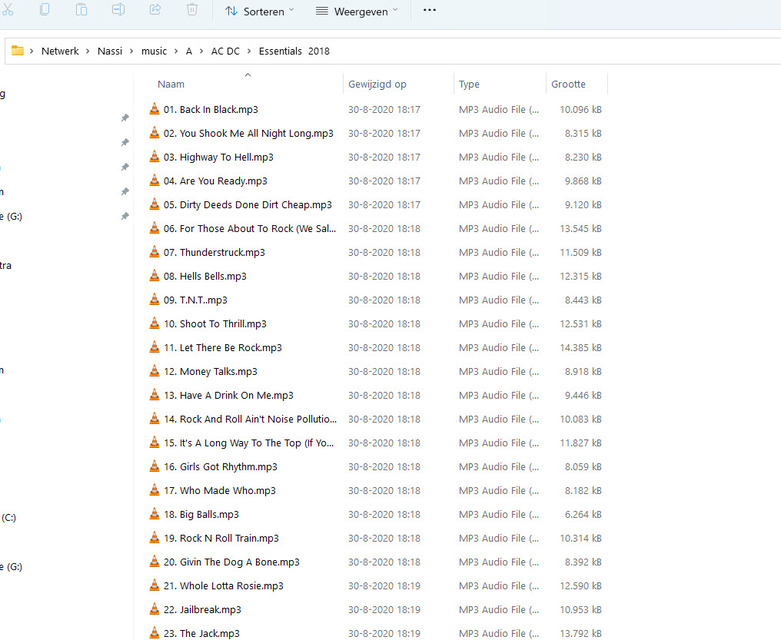Click size value 10.096 kB
The image size is (781, 640).
(x=580, y=110)
